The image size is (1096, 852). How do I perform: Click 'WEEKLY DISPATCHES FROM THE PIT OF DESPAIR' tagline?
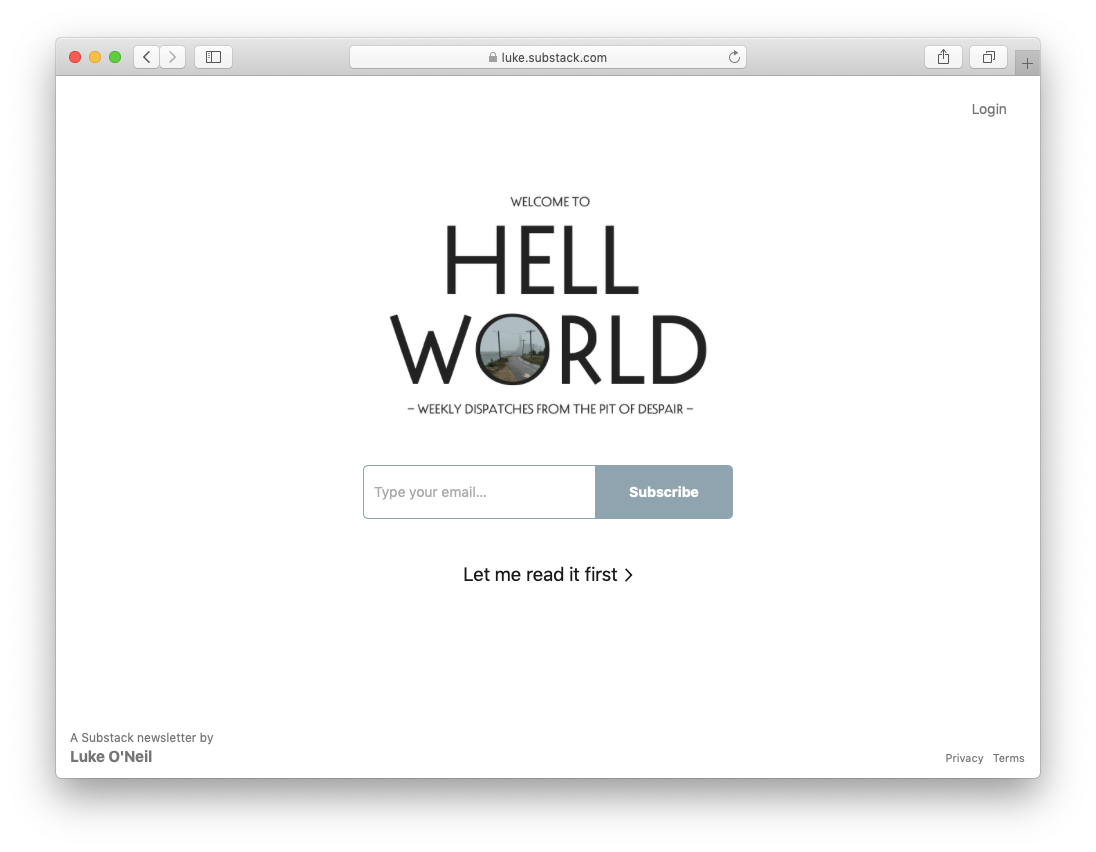tap(550, 410)
